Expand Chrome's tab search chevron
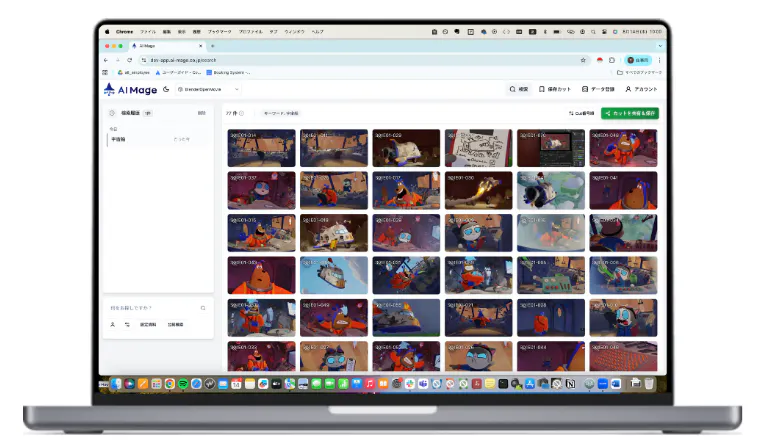Viewport: 765px width, 448px height. coord(660,46)
